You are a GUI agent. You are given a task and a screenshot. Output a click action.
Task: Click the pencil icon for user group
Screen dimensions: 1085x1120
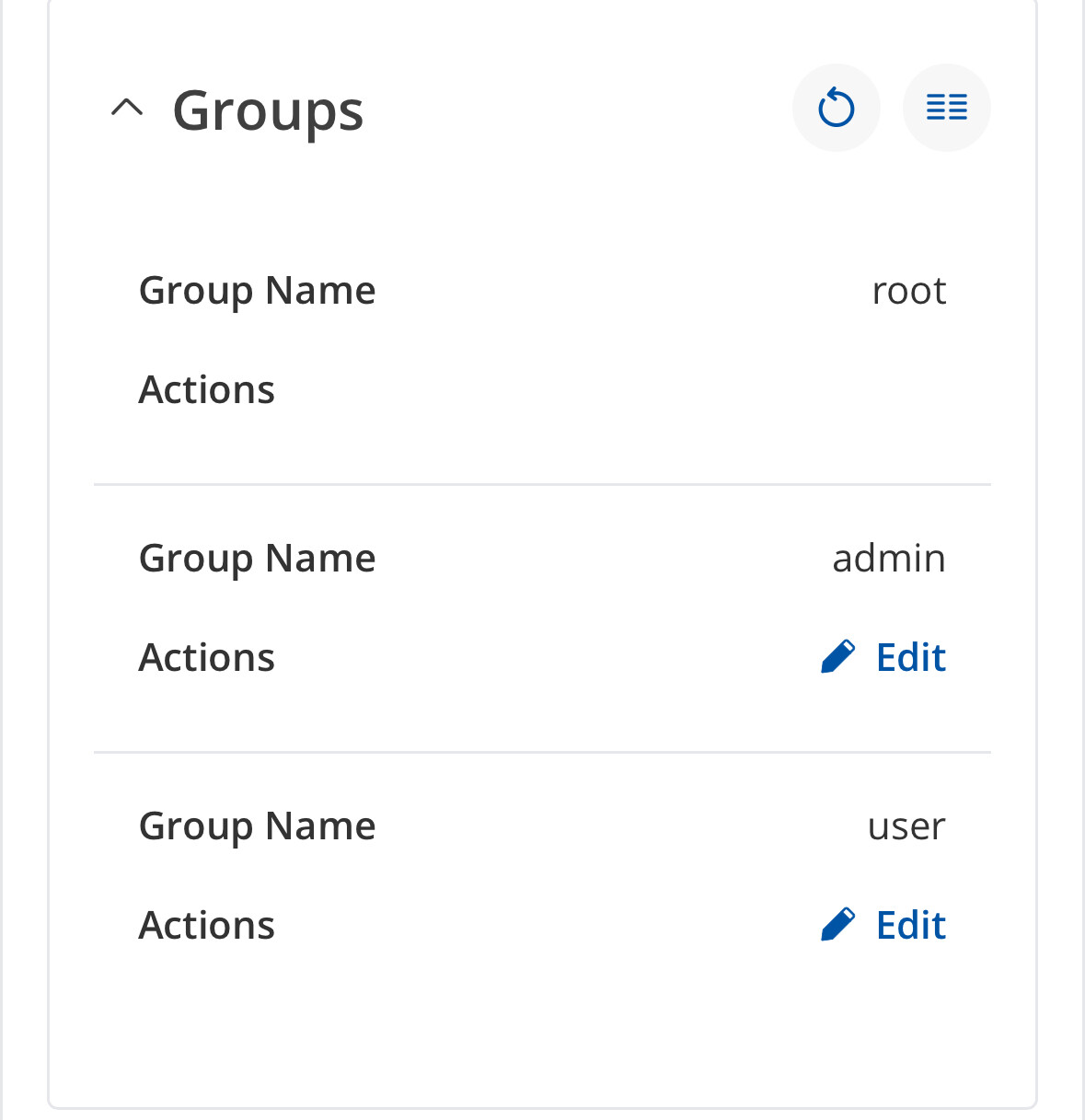coord(837,925)
